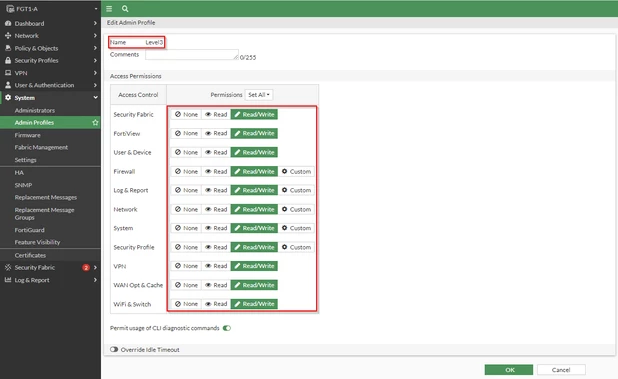Select Custom for Security Profile permission
Screen dimensions: 618x379
pyautogui.click(x=296, y=247)
